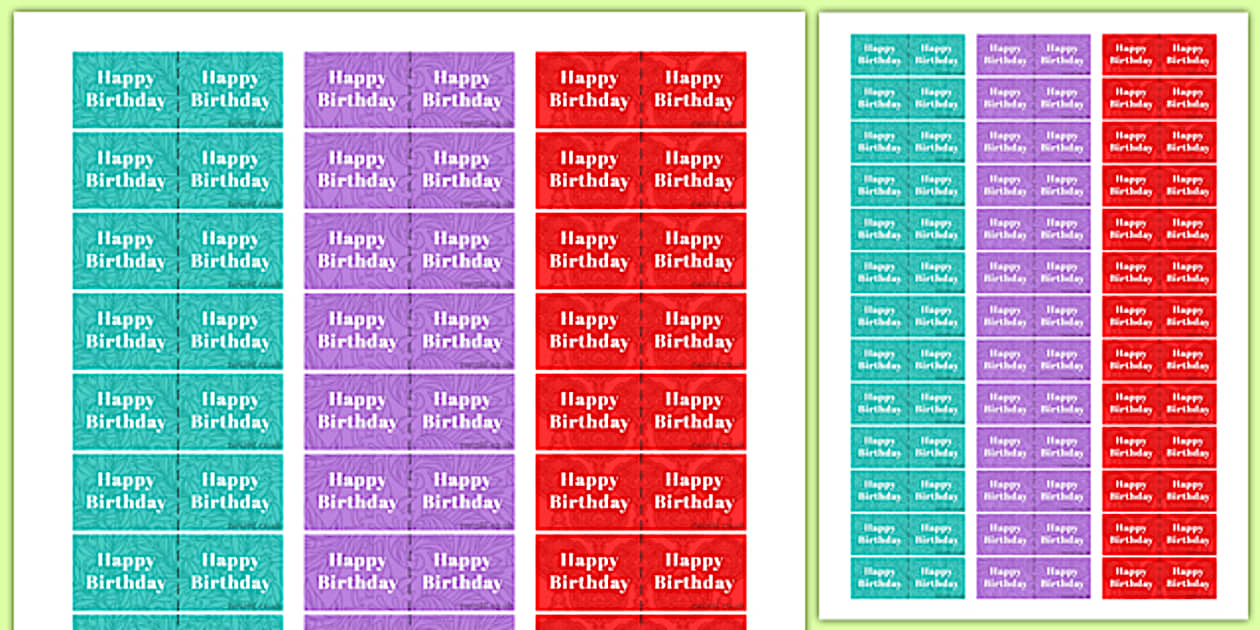Image resolution: width=1260 pixels, height=630 pixels.
Task: Click the dashed divider between top red labels on large page
Action: (641, 89)
